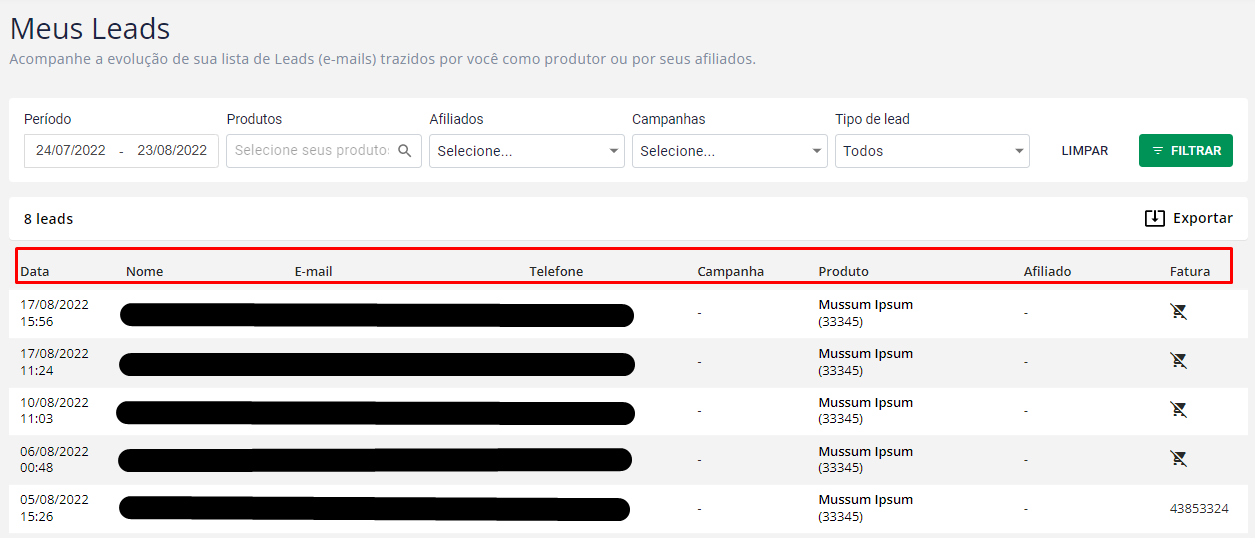
Task: Click the search magnifier in Produtos field
Action: [405, 151]
